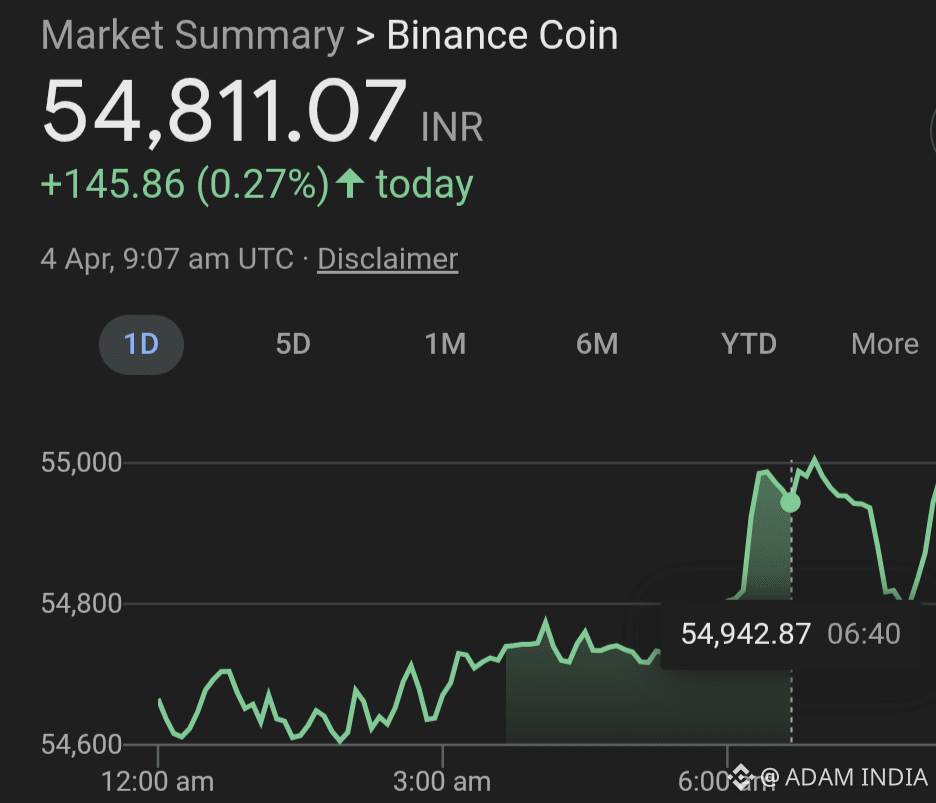Image resolution: width=936 pixels, height=803 pixels.
Task: Select the 1D time range tab
Action: click(141, 344)
